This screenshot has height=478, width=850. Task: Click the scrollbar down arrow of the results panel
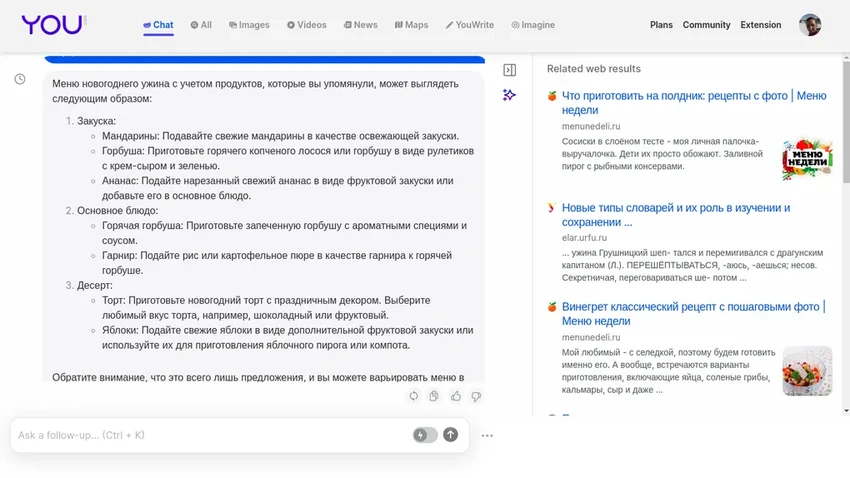(846, 411)
